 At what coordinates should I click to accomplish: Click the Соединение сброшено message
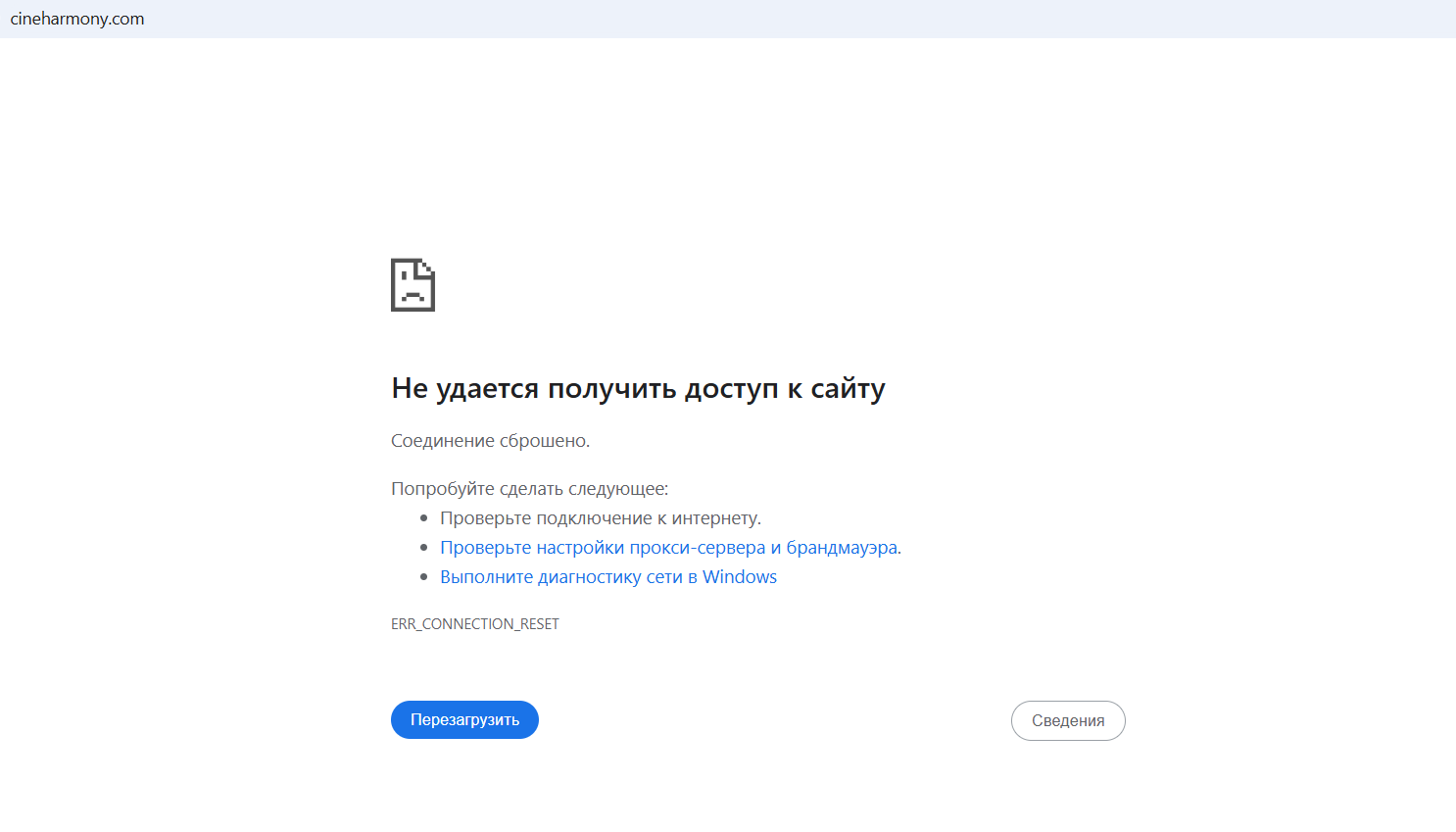[x=490, y=441]
